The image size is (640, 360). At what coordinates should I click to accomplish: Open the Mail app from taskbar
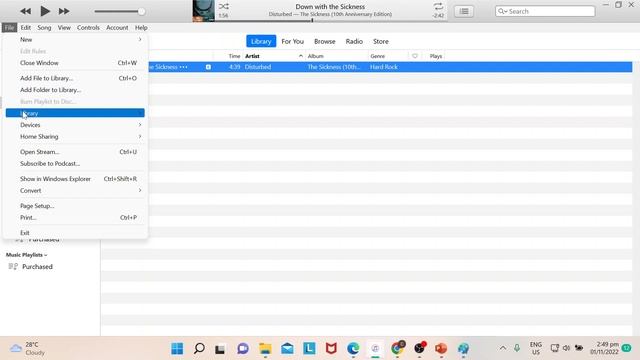[x=287, y=349]
